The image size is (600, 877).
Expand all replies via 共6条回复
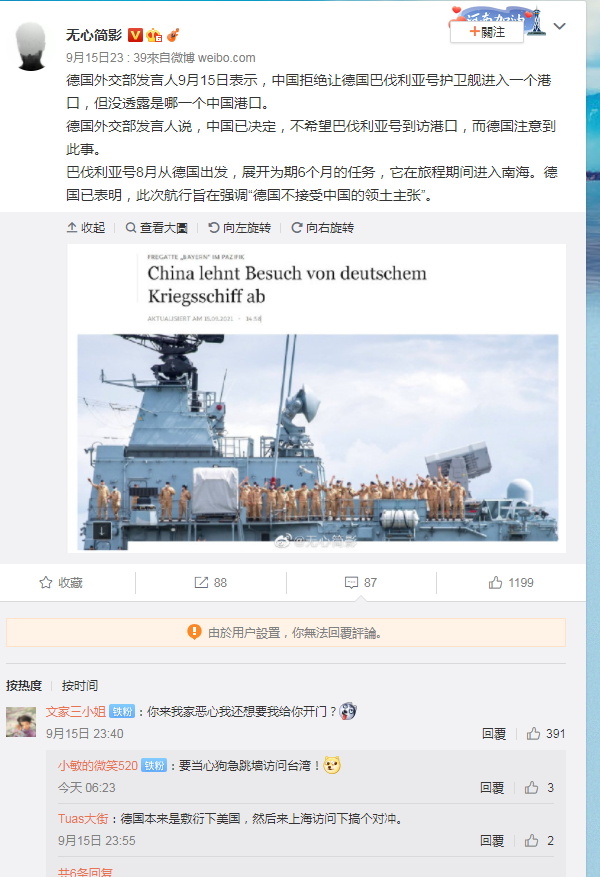pyautogui.click(x=85, y=872)
